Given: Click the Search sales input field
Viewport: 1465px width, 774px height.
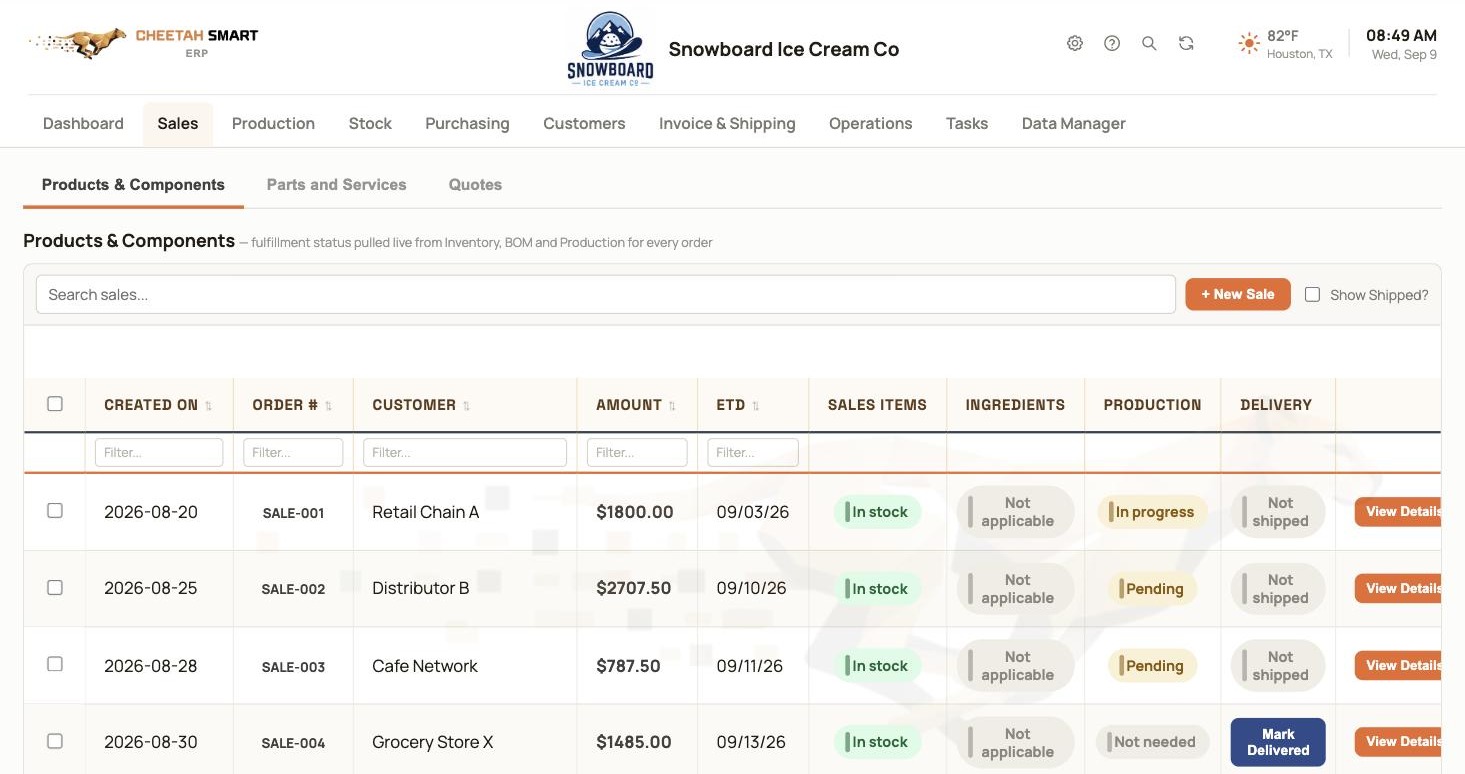Looking at the screenshot, I should [606, 294].
